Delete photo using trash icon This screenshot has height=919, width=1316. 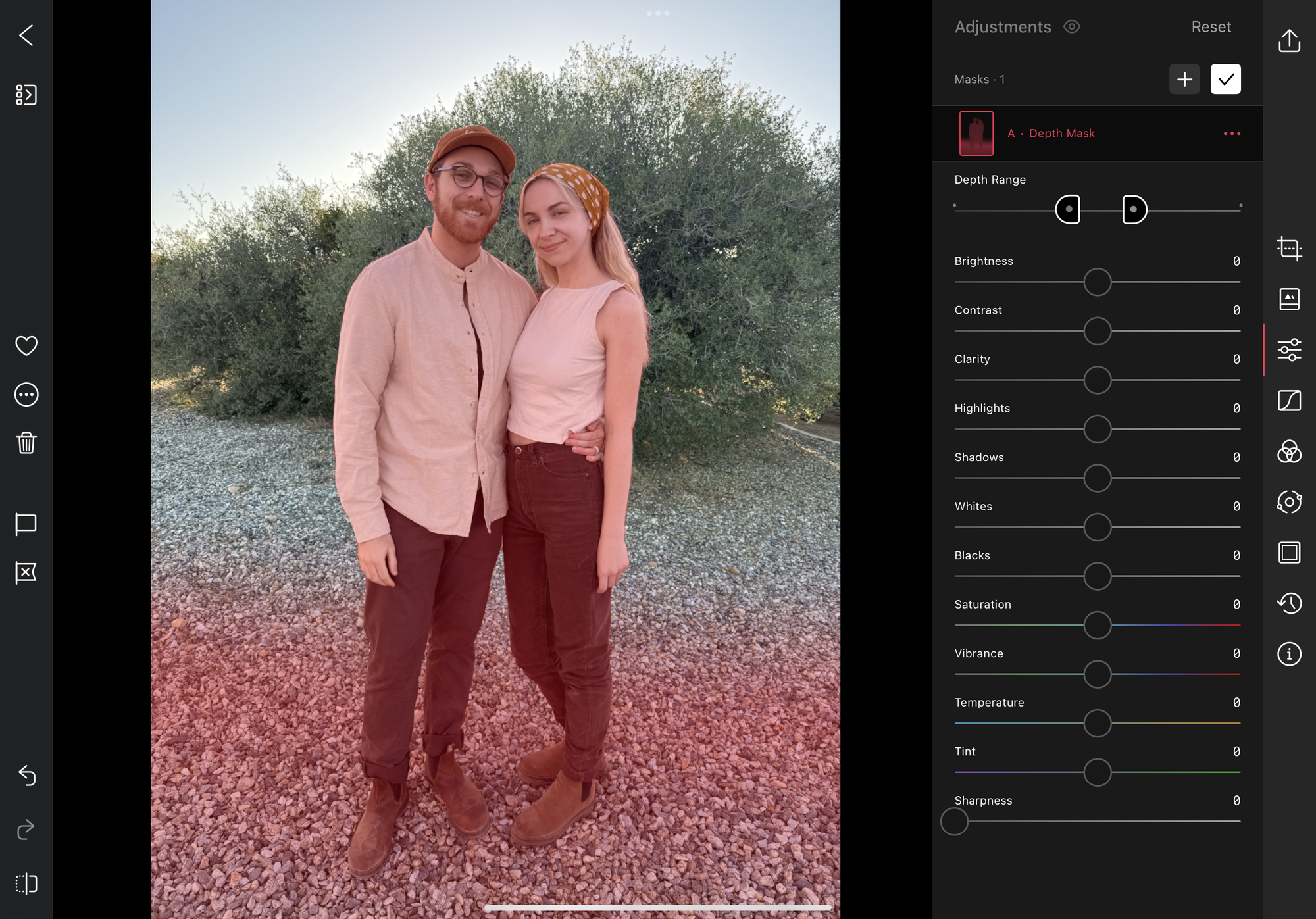[26, 443]
